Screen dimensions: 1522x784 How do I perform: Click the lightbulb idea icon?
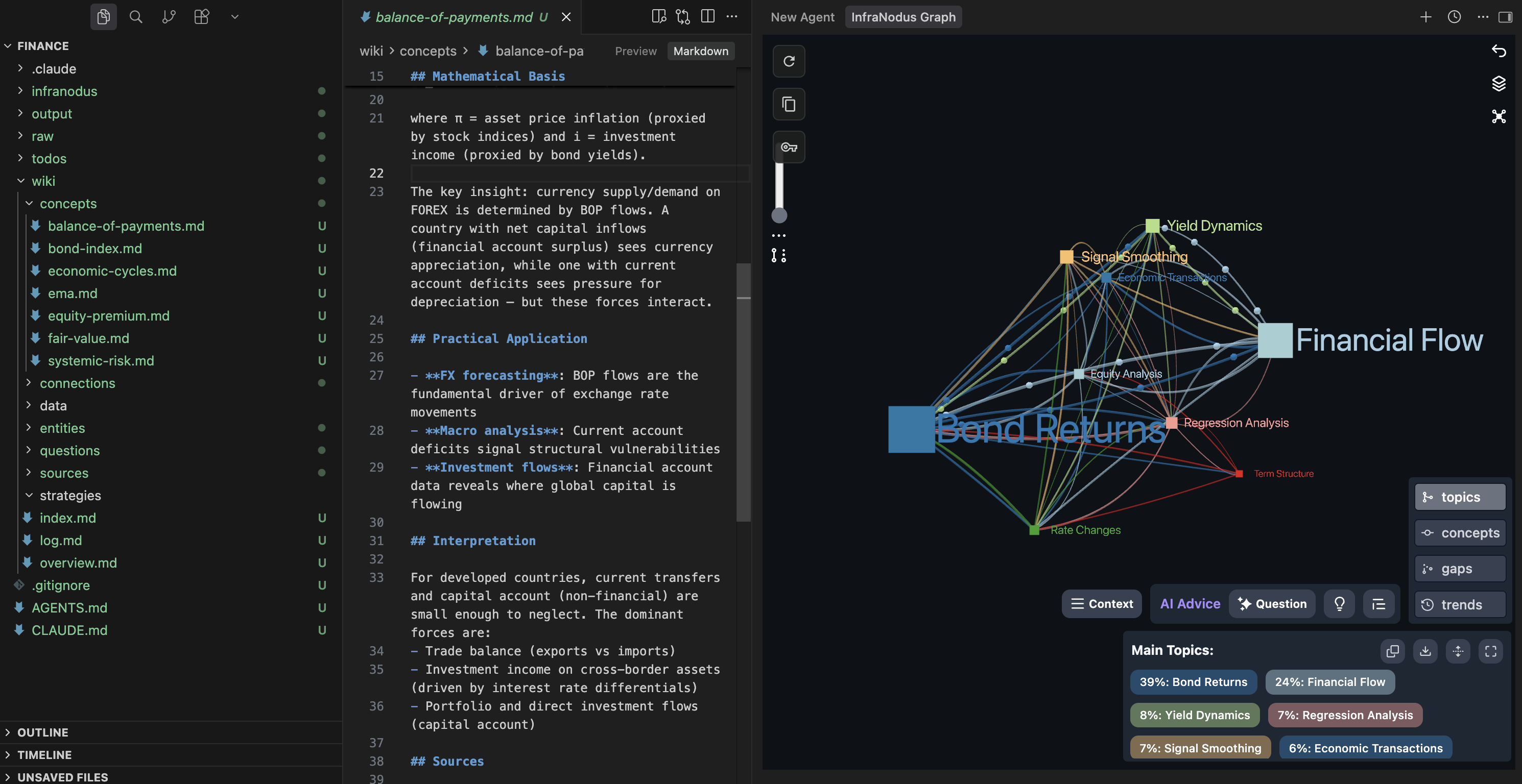(x=1340, y=604)
